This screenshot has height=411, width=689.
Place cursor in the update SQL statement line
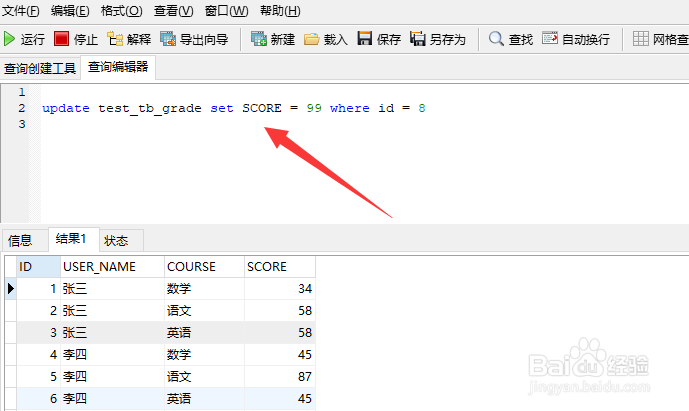234,108
